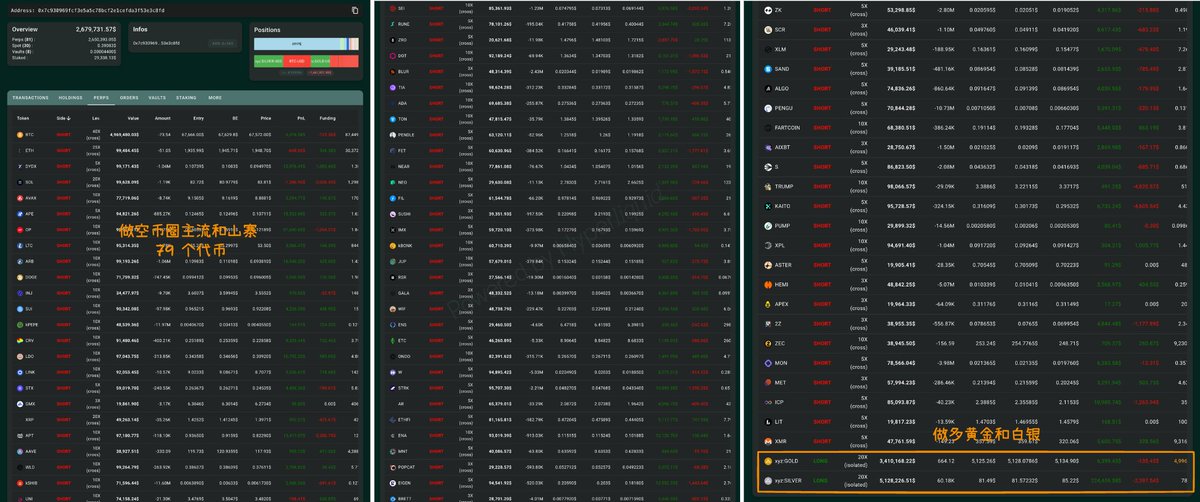The height and width of the screenshot is (502, 1200).
Task: Open the Holdings tab
Action: tap(71, 98)
